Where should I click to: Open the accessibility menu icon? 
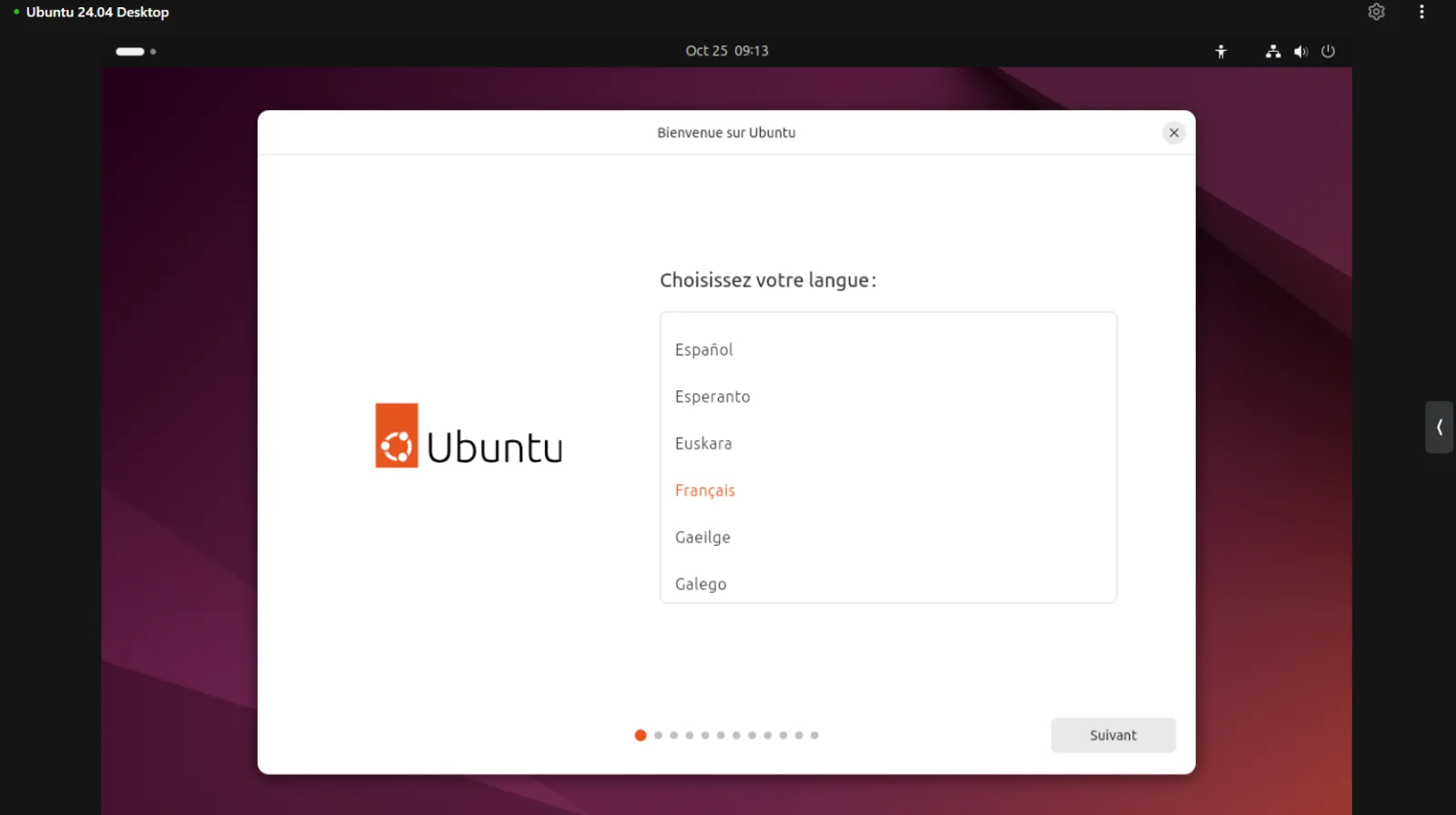[x=1221, y=52]
